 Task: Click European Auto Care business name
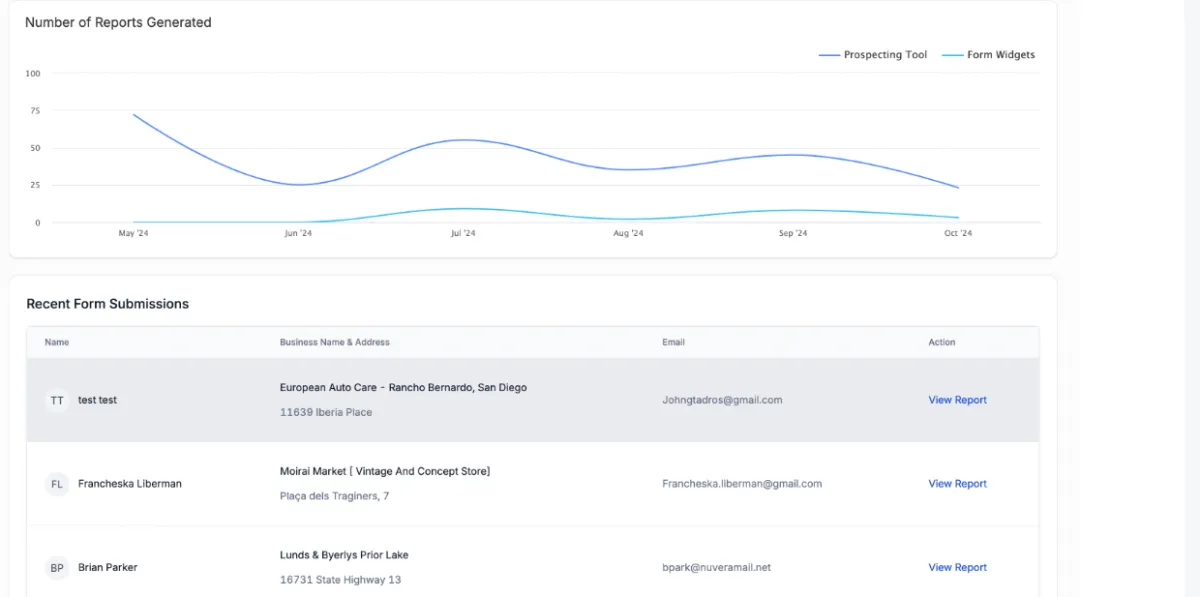click(403, 388)
